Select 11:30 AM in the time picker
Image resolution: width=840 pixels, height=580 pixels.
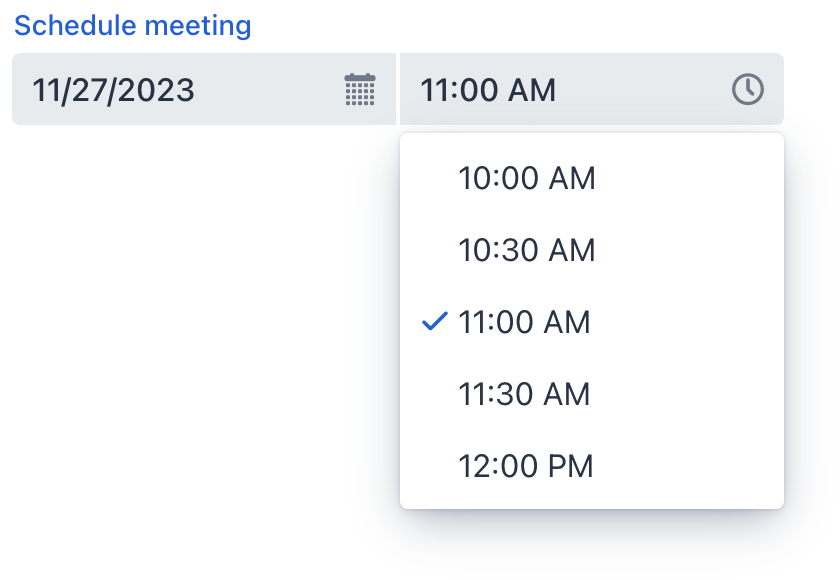pos(528,394)
